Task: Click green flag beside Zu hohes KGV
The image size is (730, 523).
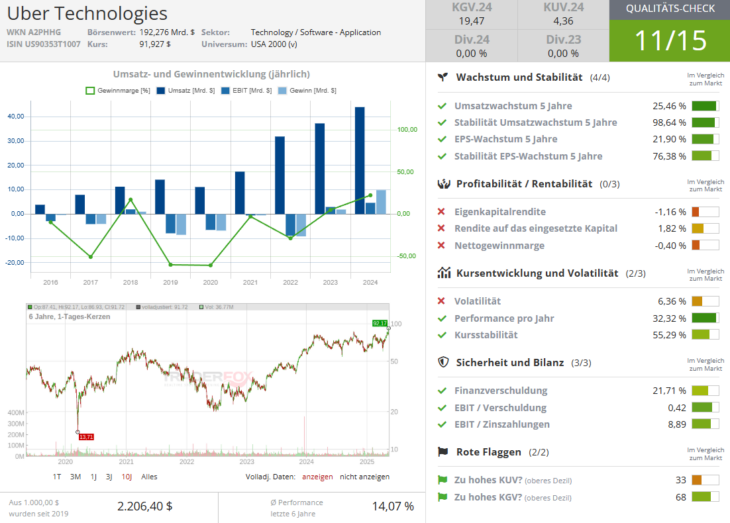Action: 442,497
